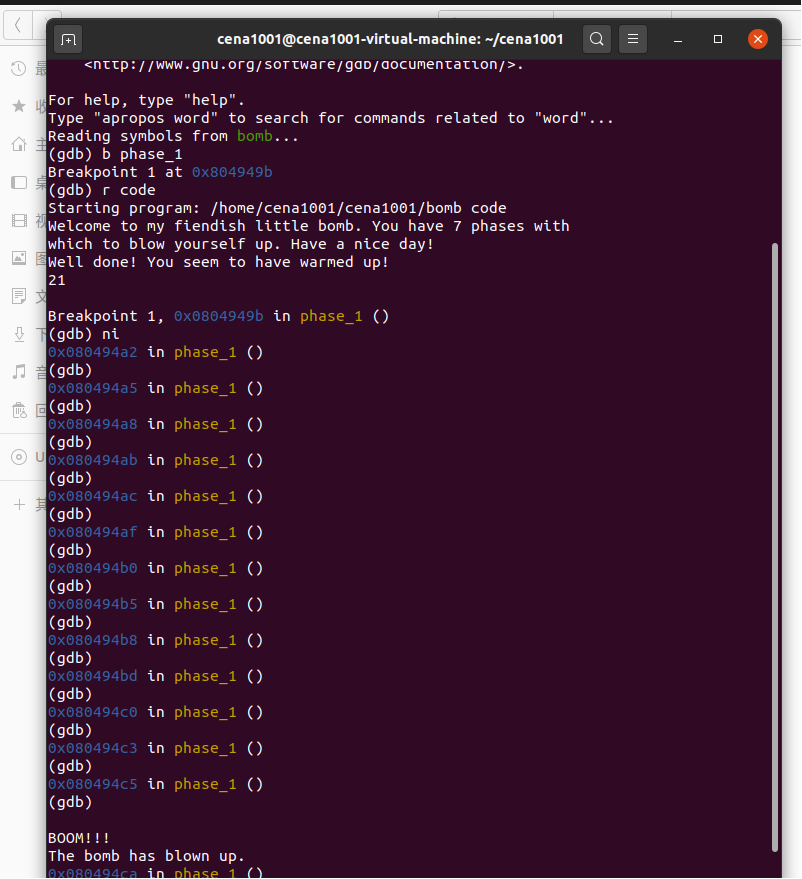Open Downloads in Files sidebar
Image resolution: width=802 pixels, height=879 pixels.
coord(19,334)
